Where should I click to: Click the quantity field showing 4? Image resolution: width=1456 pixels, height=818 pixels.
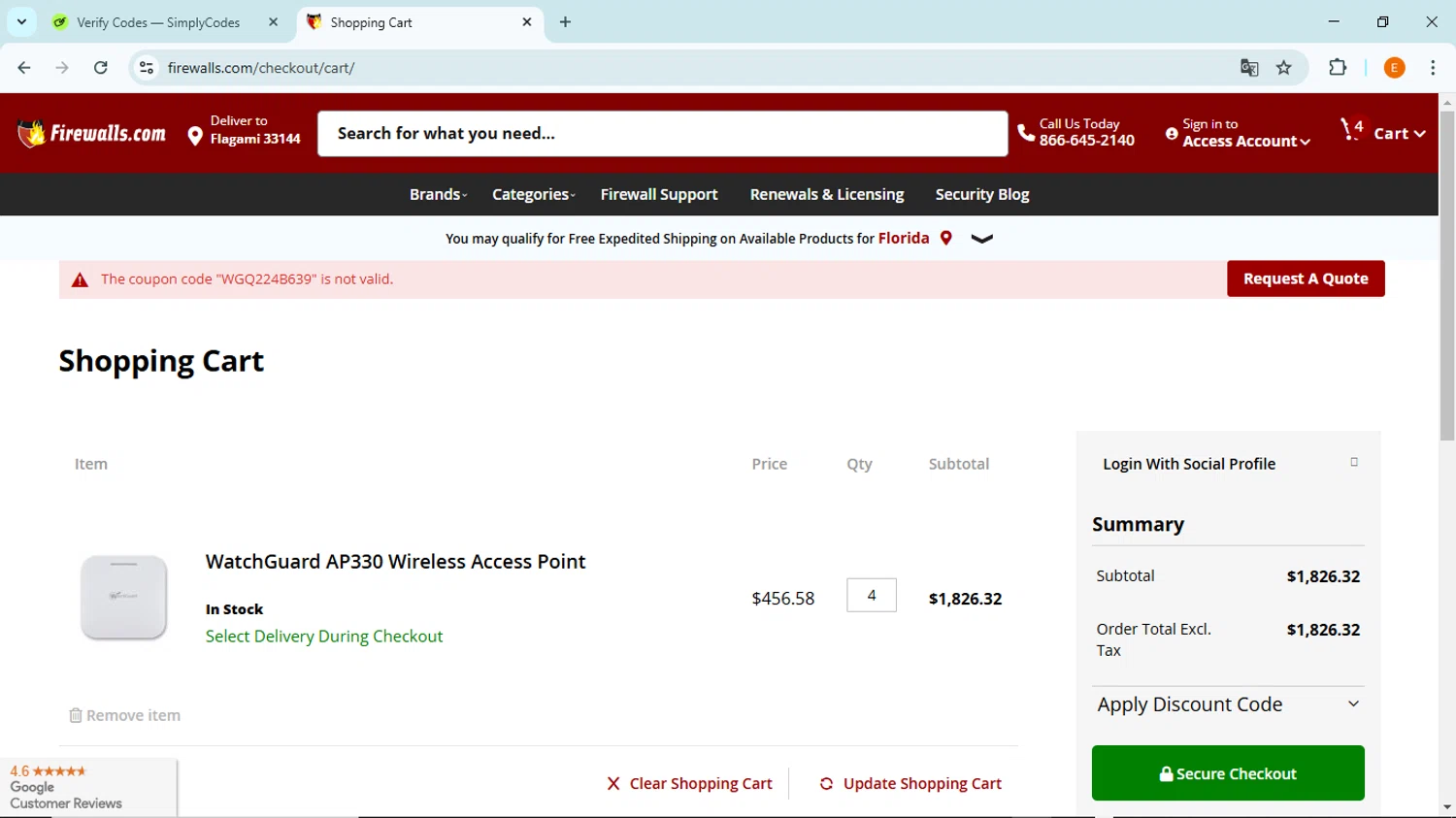(x=872, y=596)
